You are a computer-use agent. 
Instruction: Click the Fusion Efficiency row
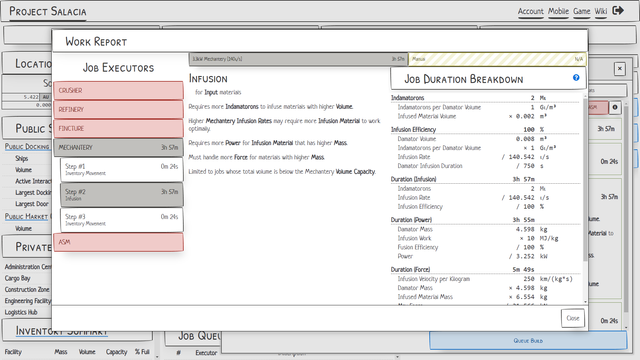click(485, 247)
